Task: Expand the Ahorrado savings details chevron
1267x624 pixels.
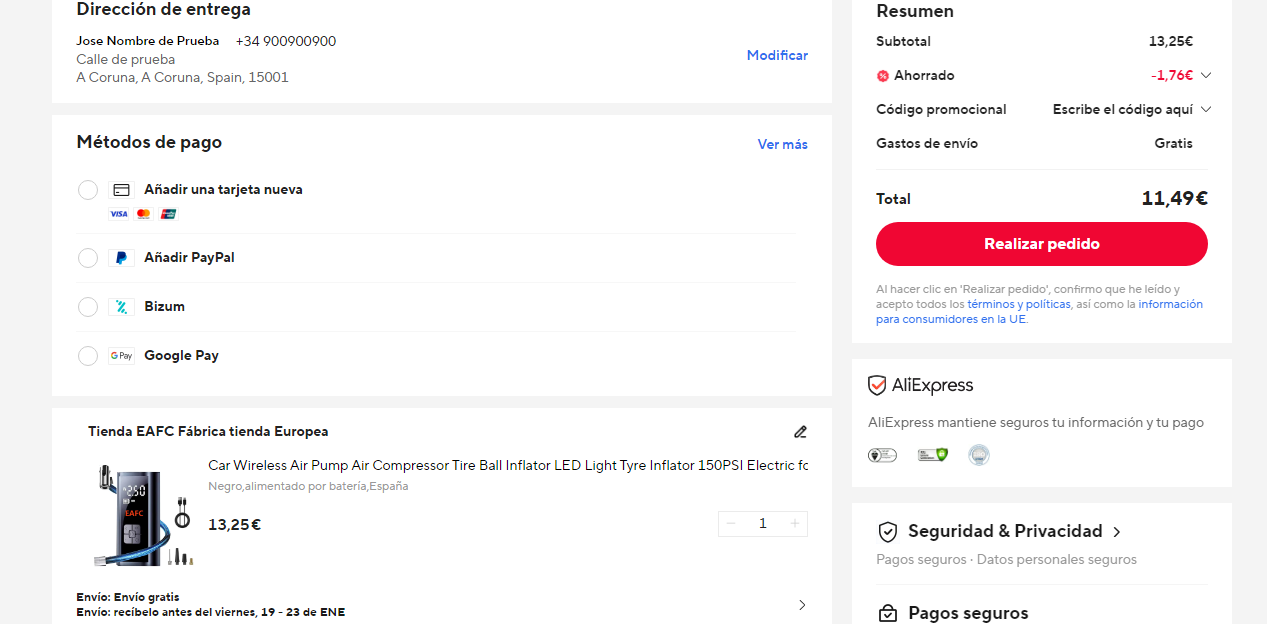Action: click(1206, 76)
